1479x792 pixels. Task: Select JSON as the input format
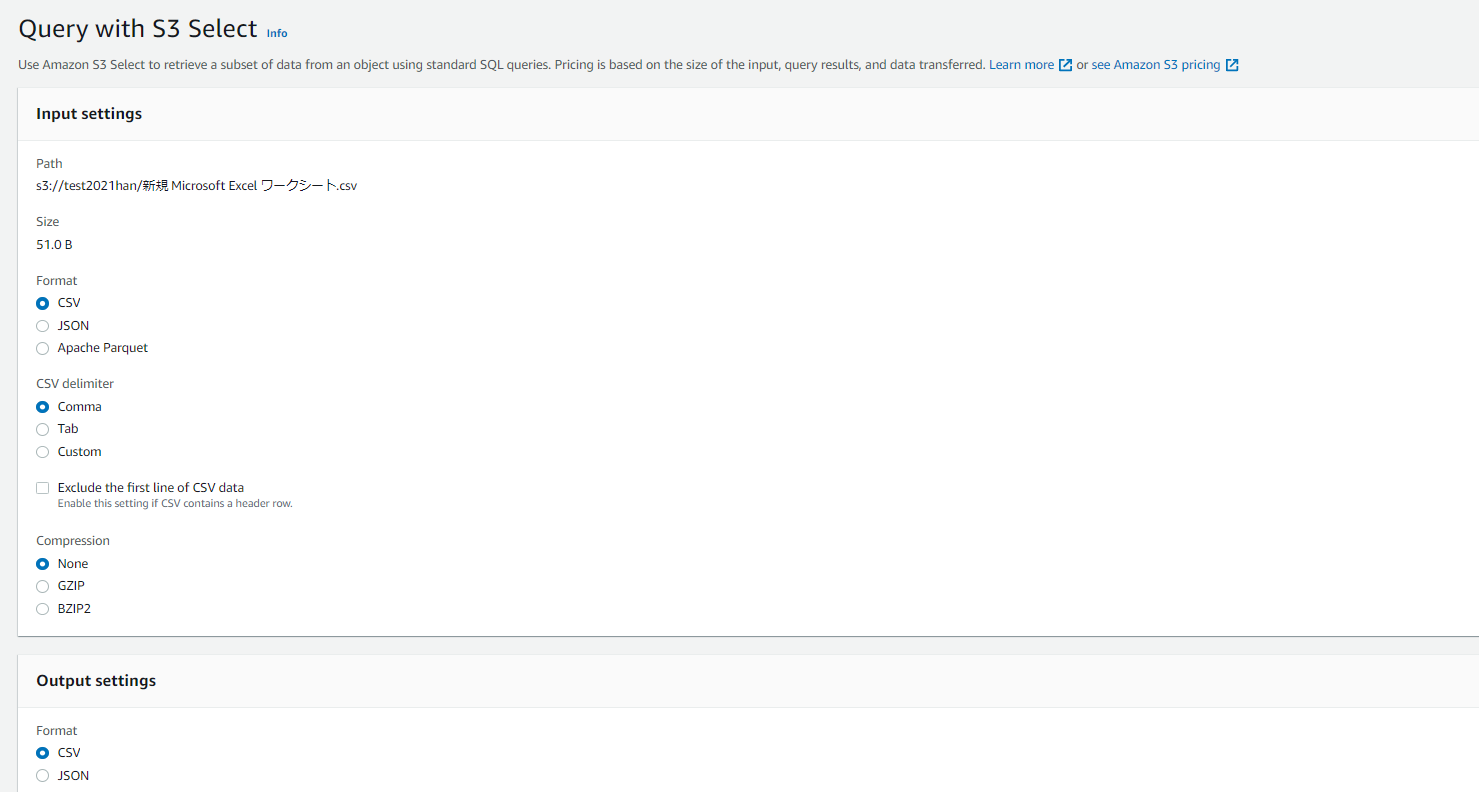[x=42, y=325]
